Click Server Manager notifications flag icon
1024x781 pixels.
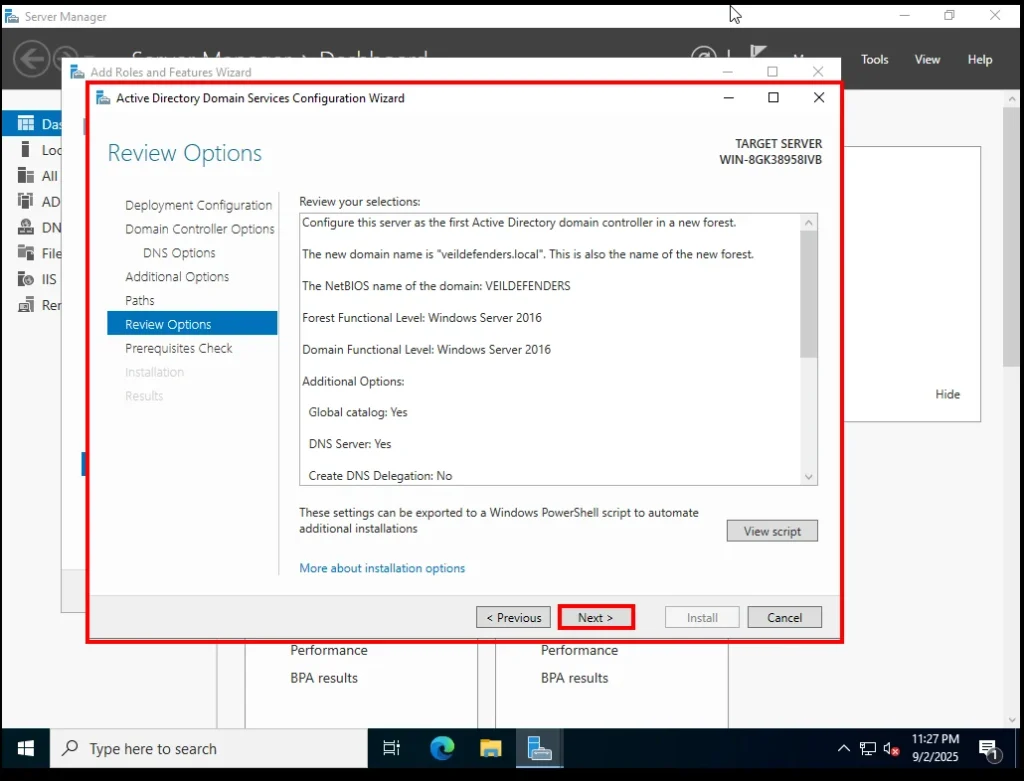[x=758, y=52]
